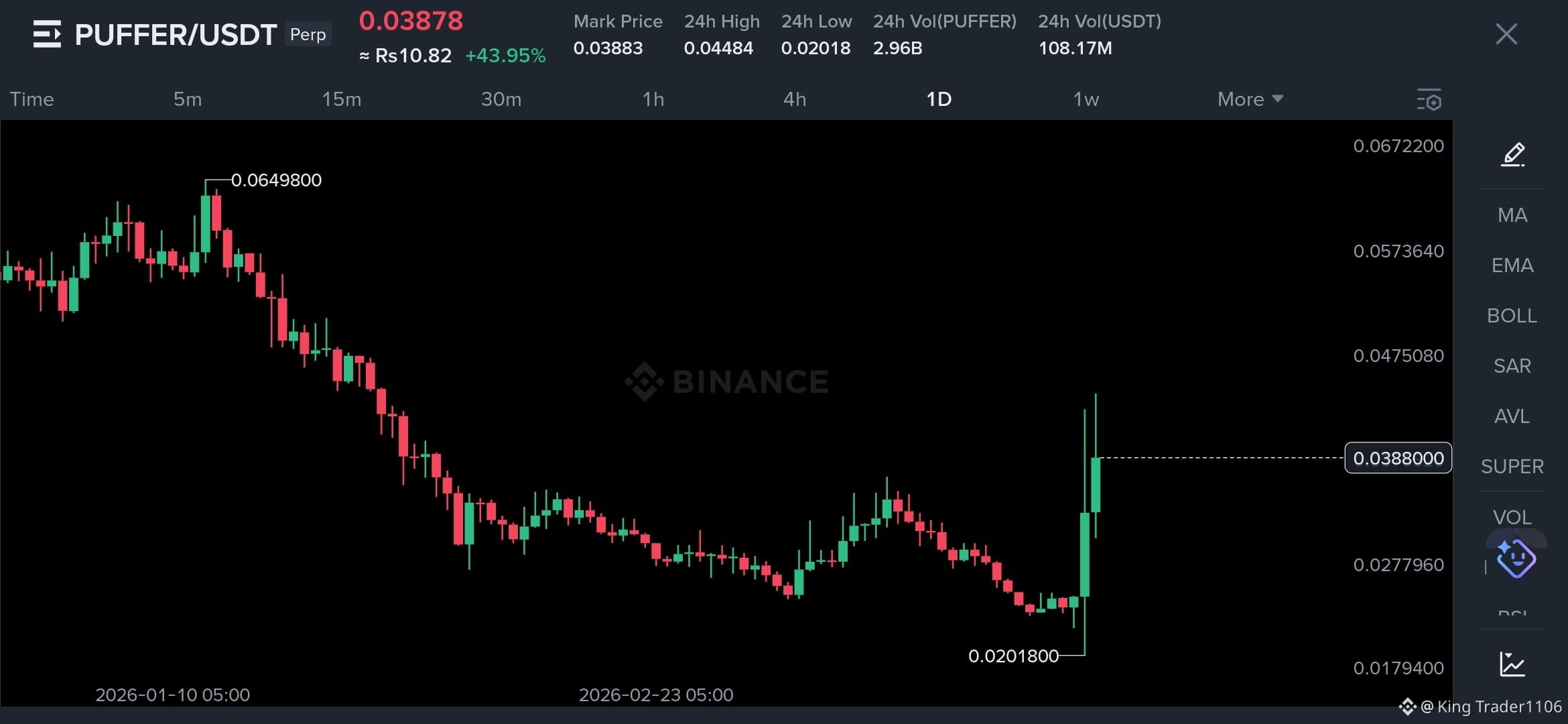Click the 2026-01-10 05:00 date label
The image size is (1568, 724).
pos(173,695)
